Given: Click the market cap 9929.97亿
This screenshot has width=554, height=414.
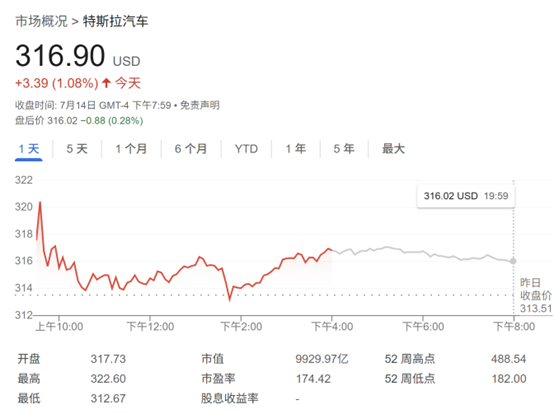Looking at the screenshot, I should (322, 359).
